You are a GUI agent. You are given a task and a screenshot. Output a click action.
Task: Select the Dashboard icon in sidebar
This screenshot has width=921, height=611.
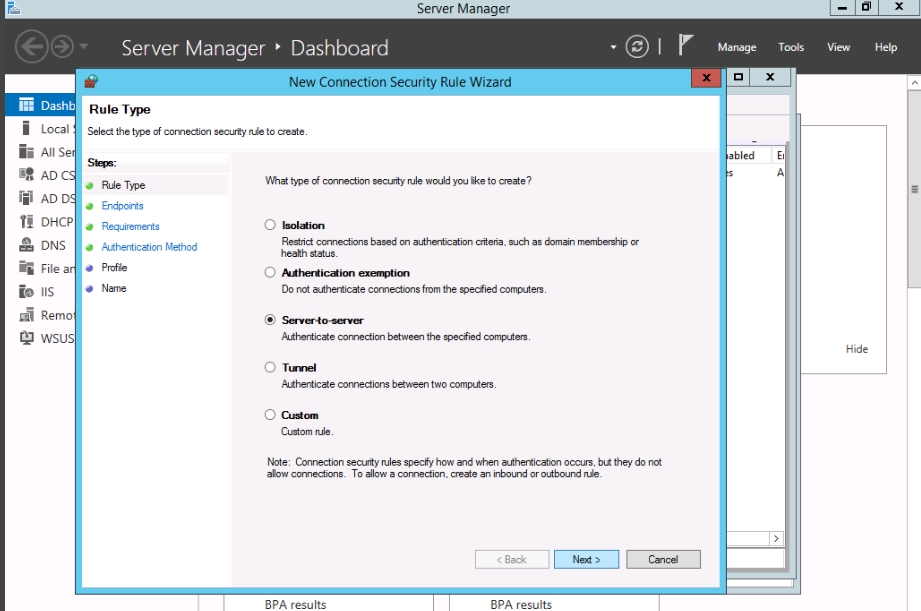point(26,105)
